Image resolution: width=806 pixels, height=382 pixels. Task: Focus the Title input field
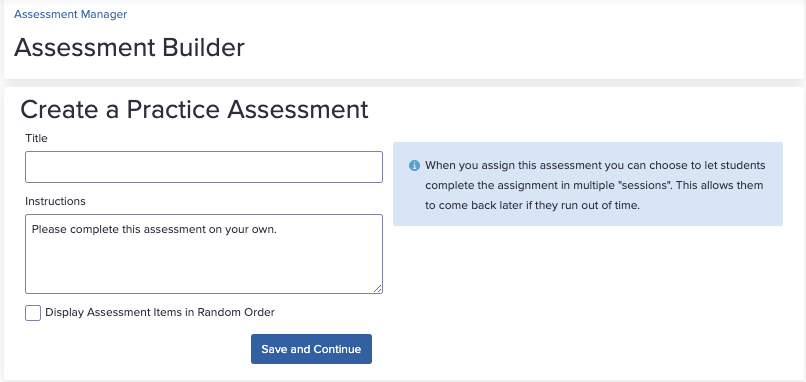pyautogui.click(x=204, y=167)
